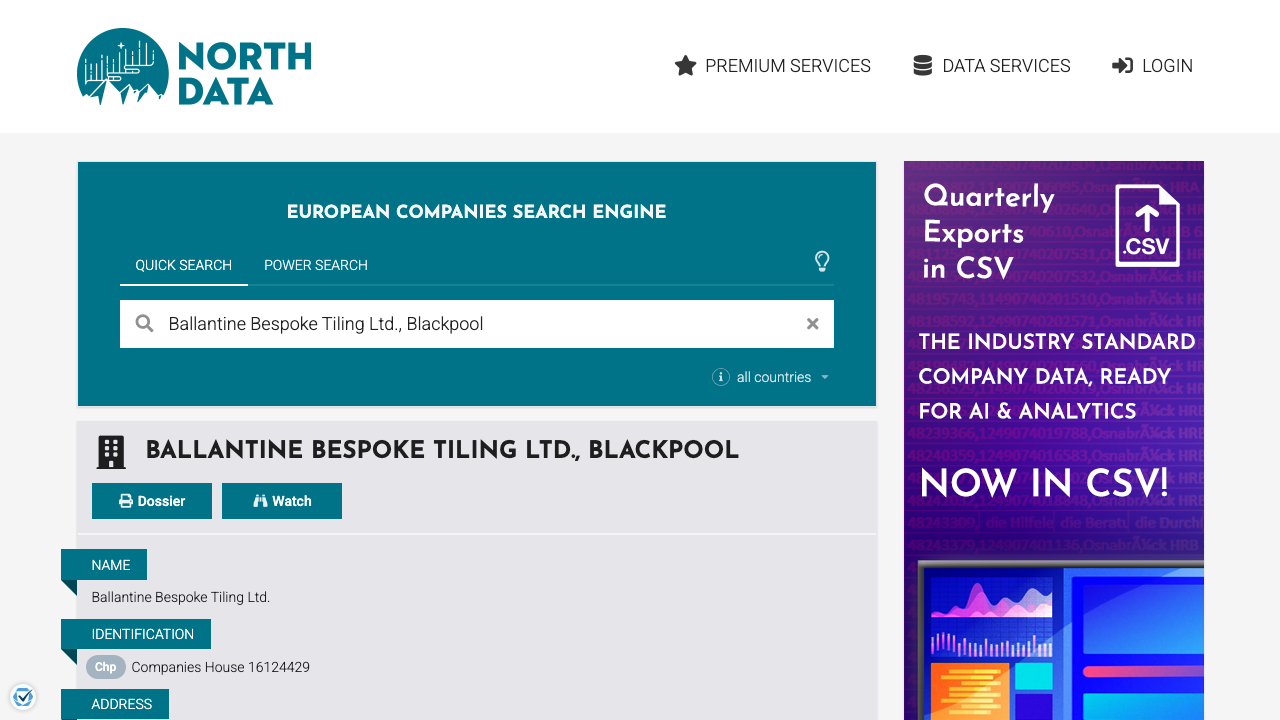1280x720 pixels.
Task: Click the Premium Services star icon
Action: tap(685, 66)
